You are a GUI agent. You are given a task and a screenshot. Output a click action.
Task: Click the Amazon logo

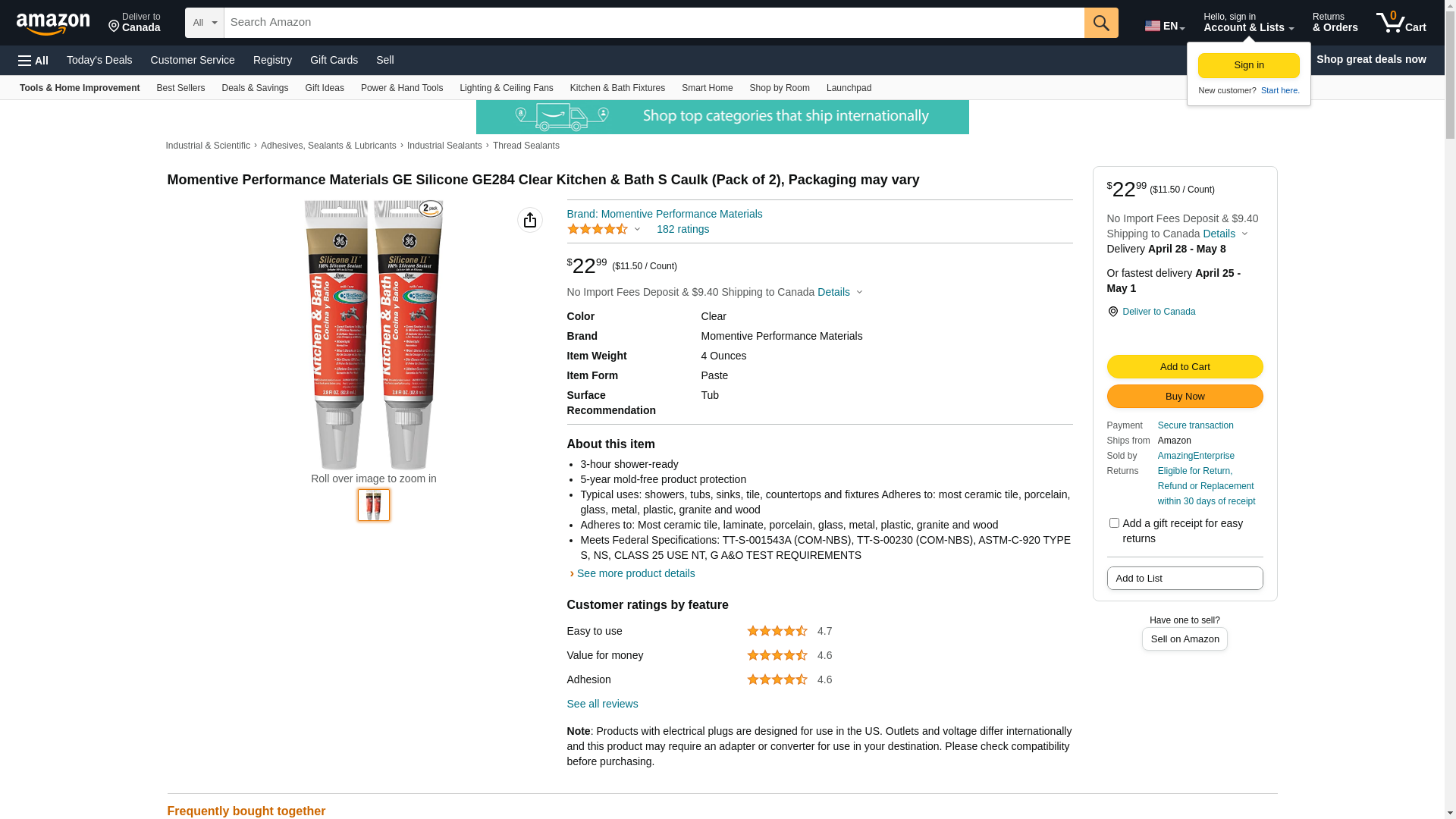click(x=53, y=24)
